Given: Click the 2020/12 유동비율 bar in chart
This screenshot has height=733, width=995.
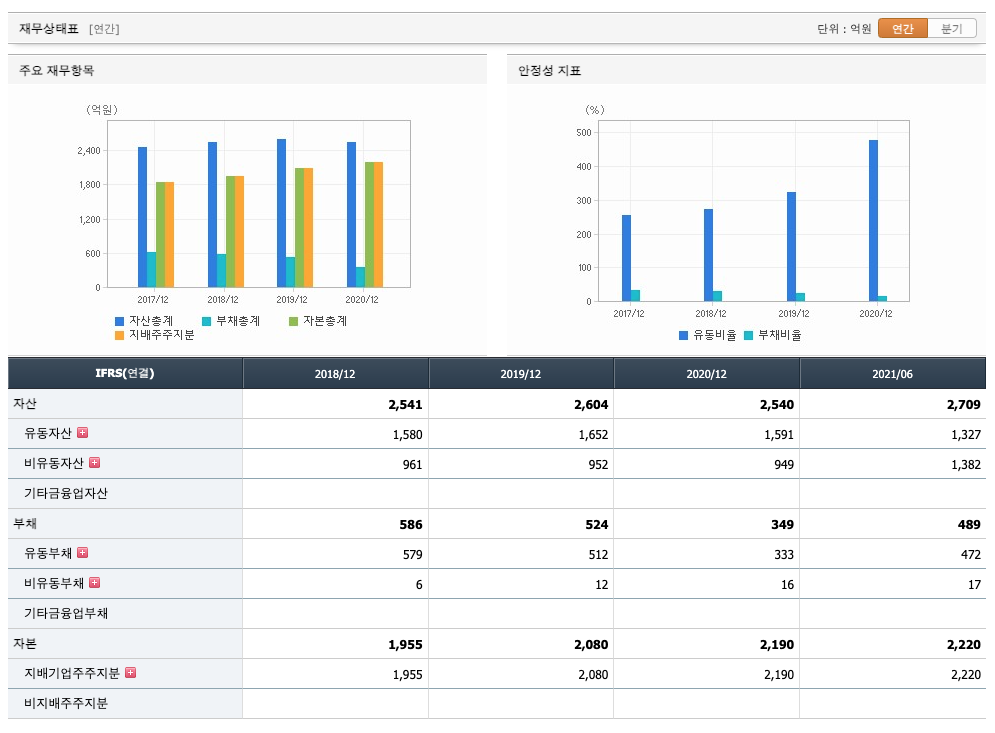Looking at the screenshot, I should [873, 220].
